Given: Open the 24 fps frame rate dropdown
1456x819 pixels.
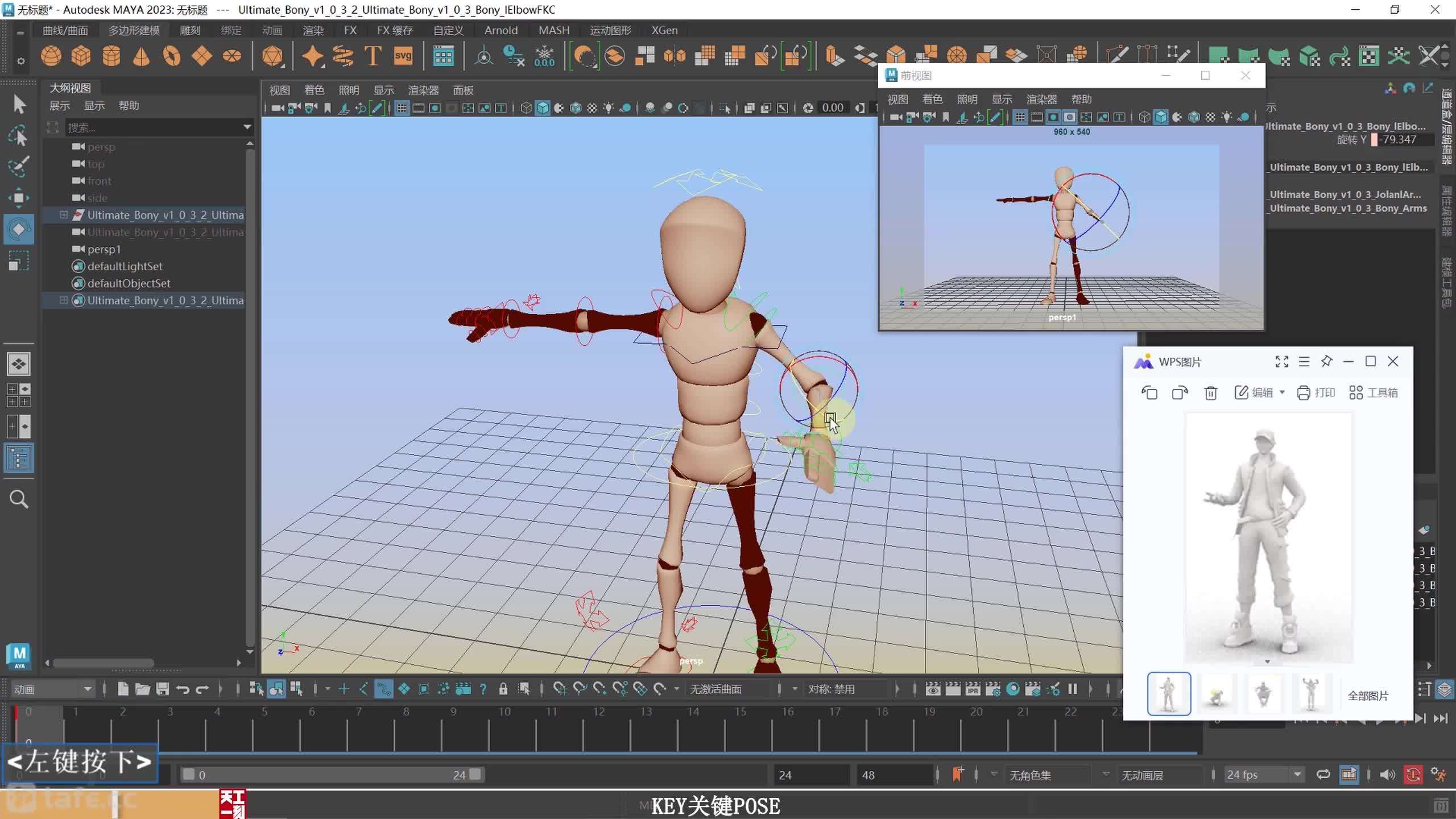Looking at the screenshot, I should [x=1263, y=775].
